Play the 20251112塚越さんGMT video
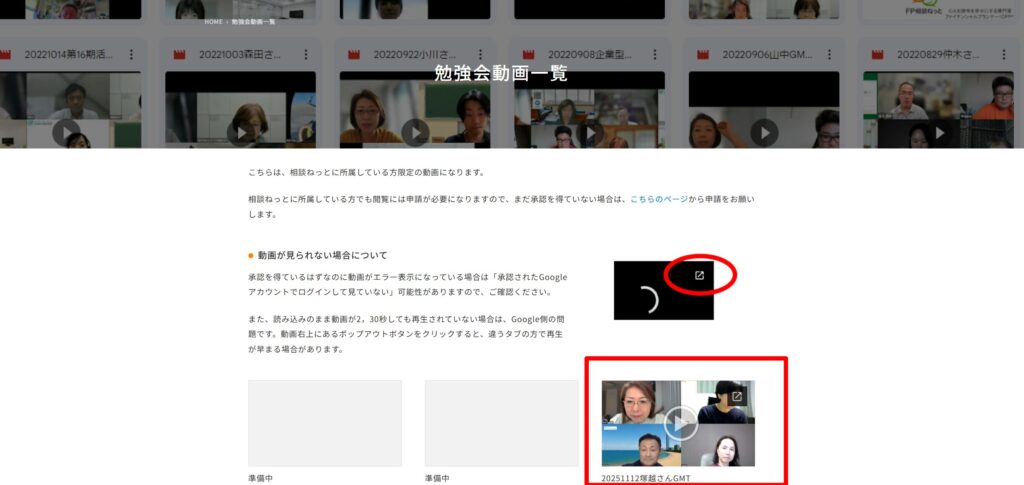Screen dimensions: 1024x485 680,423
